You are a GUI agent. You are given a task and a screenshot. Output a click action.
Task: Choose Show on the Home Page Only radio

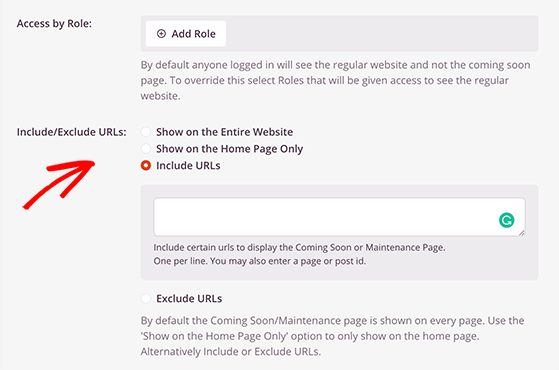tap(146, 148)
